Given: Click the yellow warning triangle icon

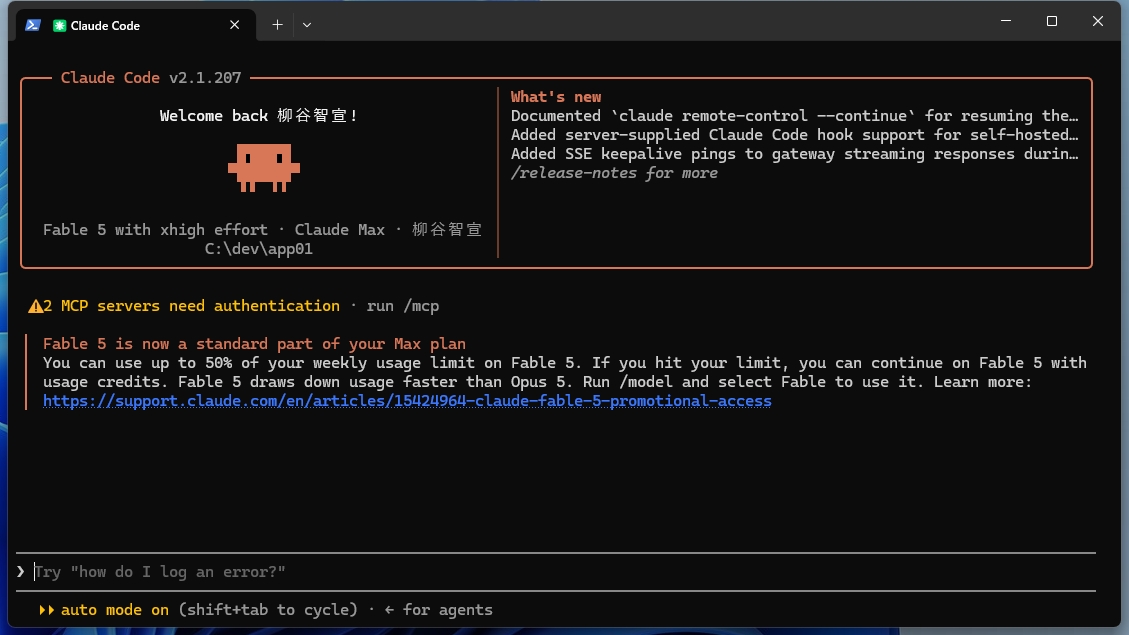Looking at the screenshot, I should click(35, 307).
